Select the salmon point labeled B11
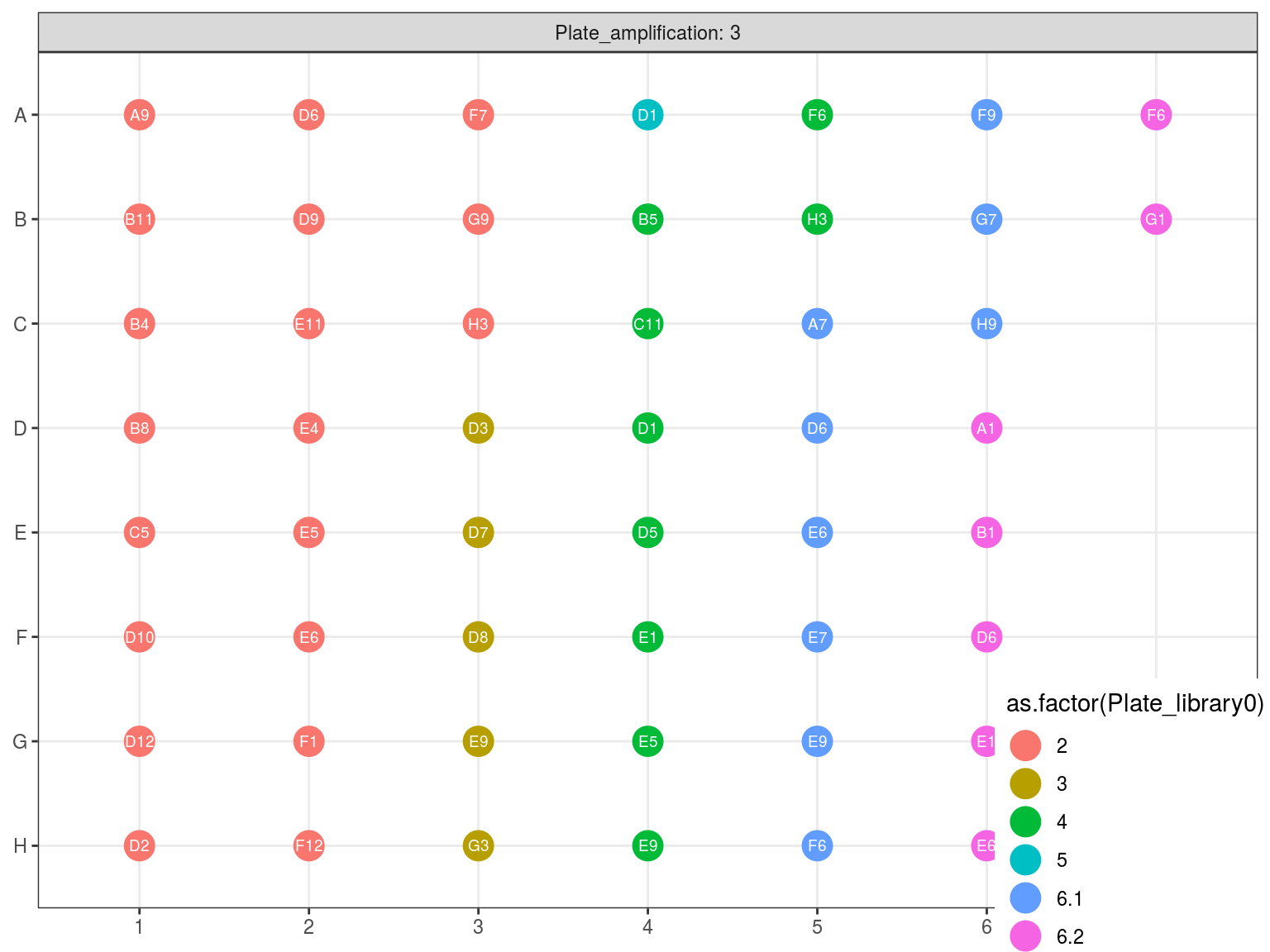1270x952 pixels. click(x=139, y=220)
